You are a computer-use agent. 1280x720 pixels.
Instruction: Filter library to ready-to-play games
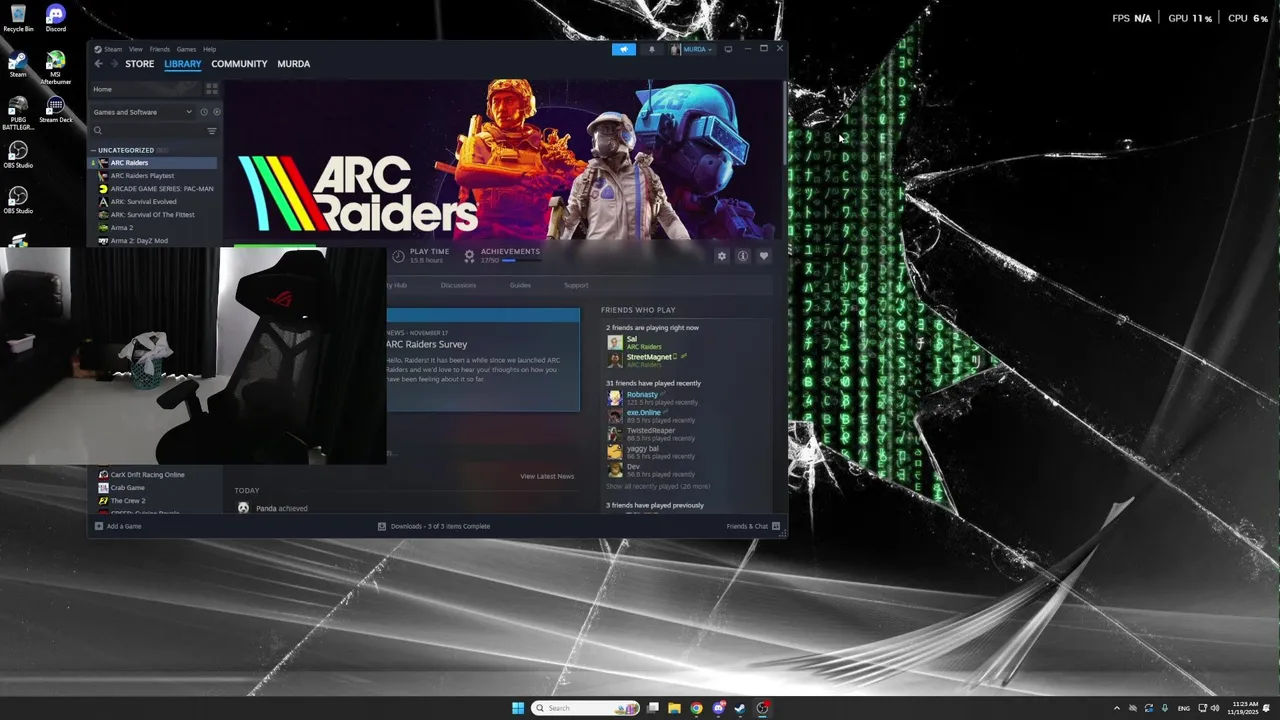coord(216,112)
